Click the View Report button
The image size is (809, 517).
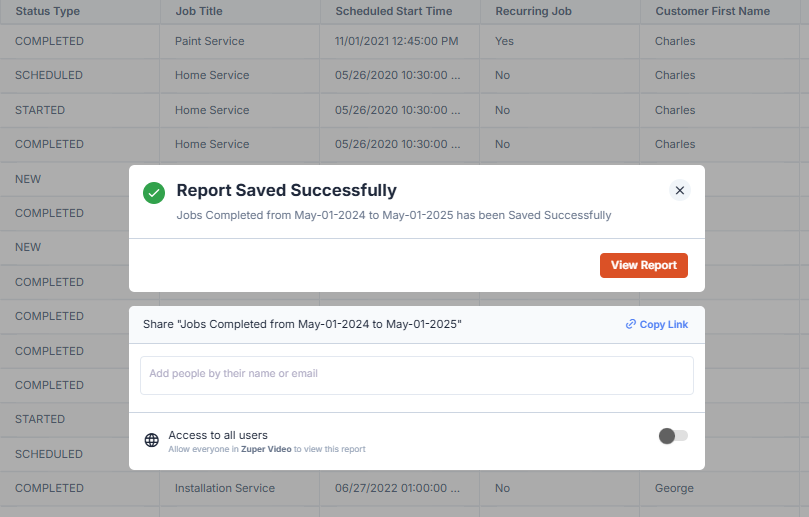coord(643,265)
